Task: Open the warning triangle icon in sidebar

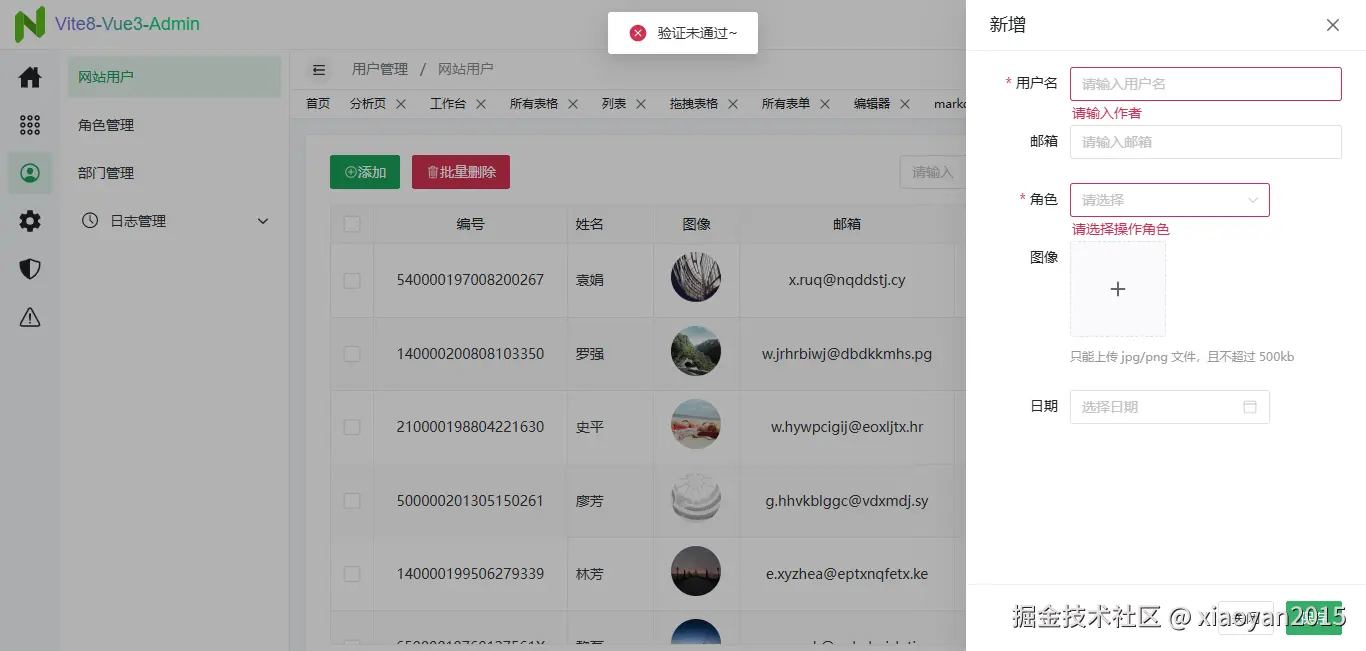Action: (30, 317)
